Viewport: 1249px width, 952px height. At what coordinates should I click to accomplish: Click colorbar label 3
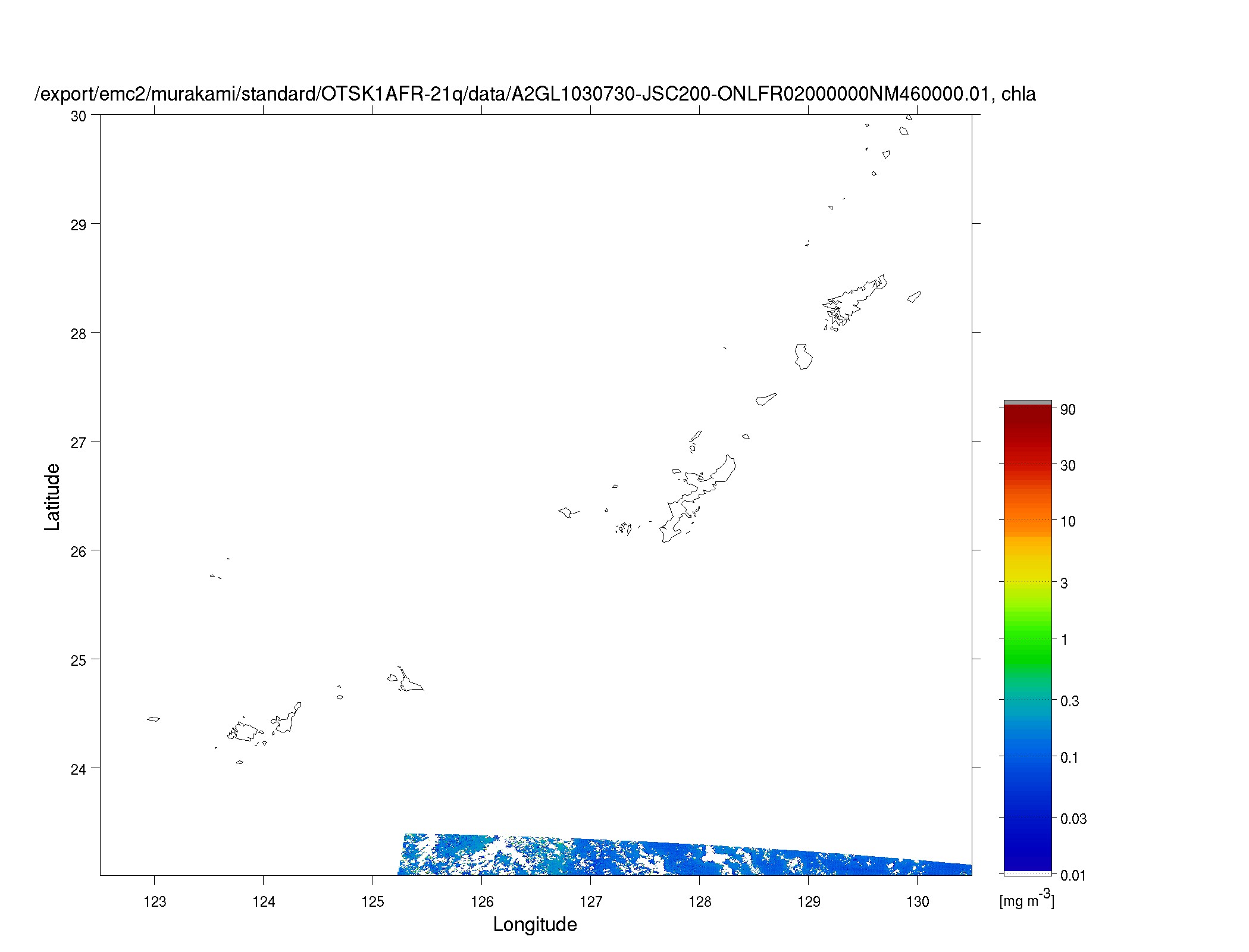pyautogui.click(x=1064, y=583)
